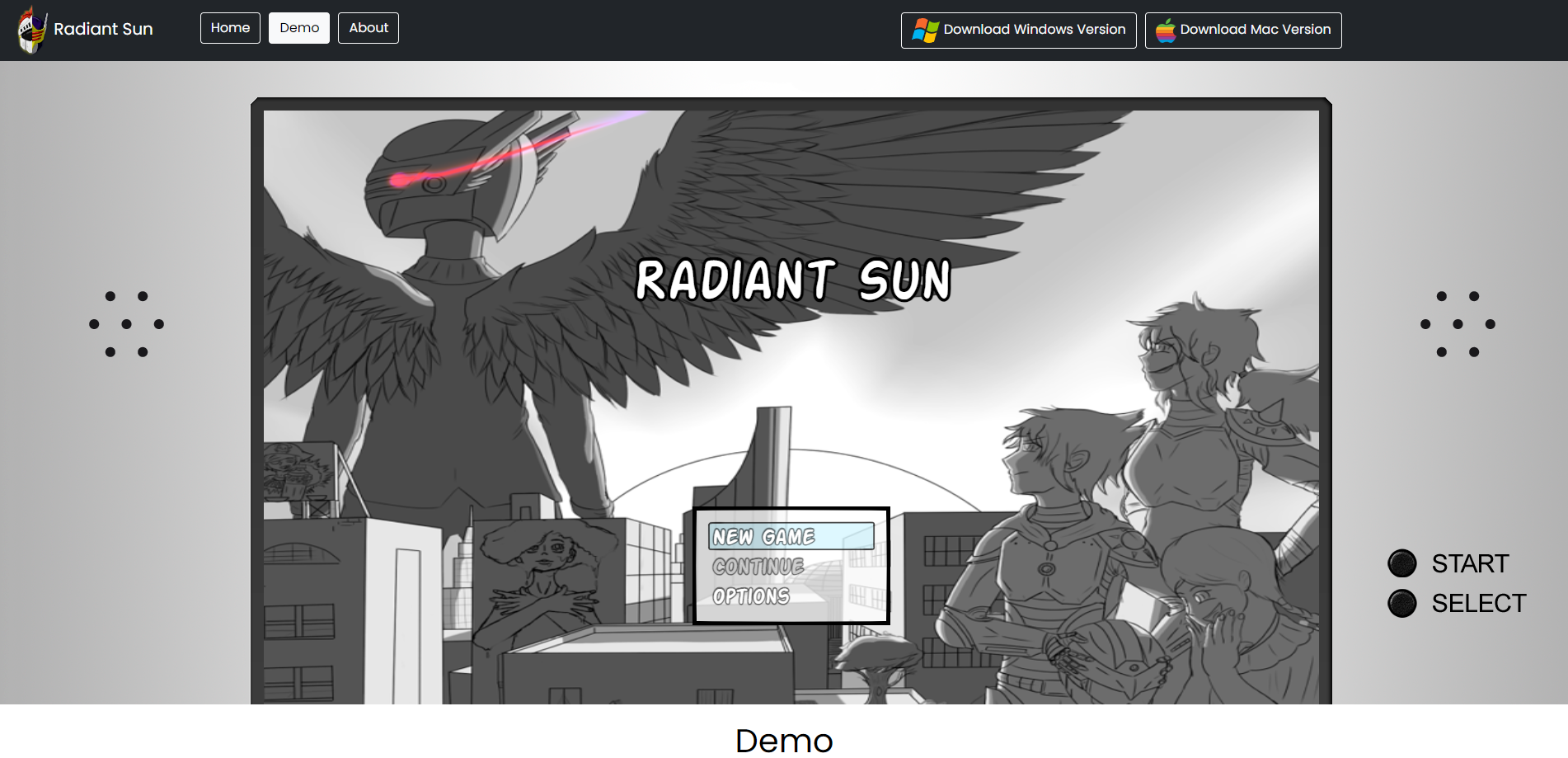Click the START label
The height and width of the screenshot is (758, 1568).
(x=1470, y=563)
